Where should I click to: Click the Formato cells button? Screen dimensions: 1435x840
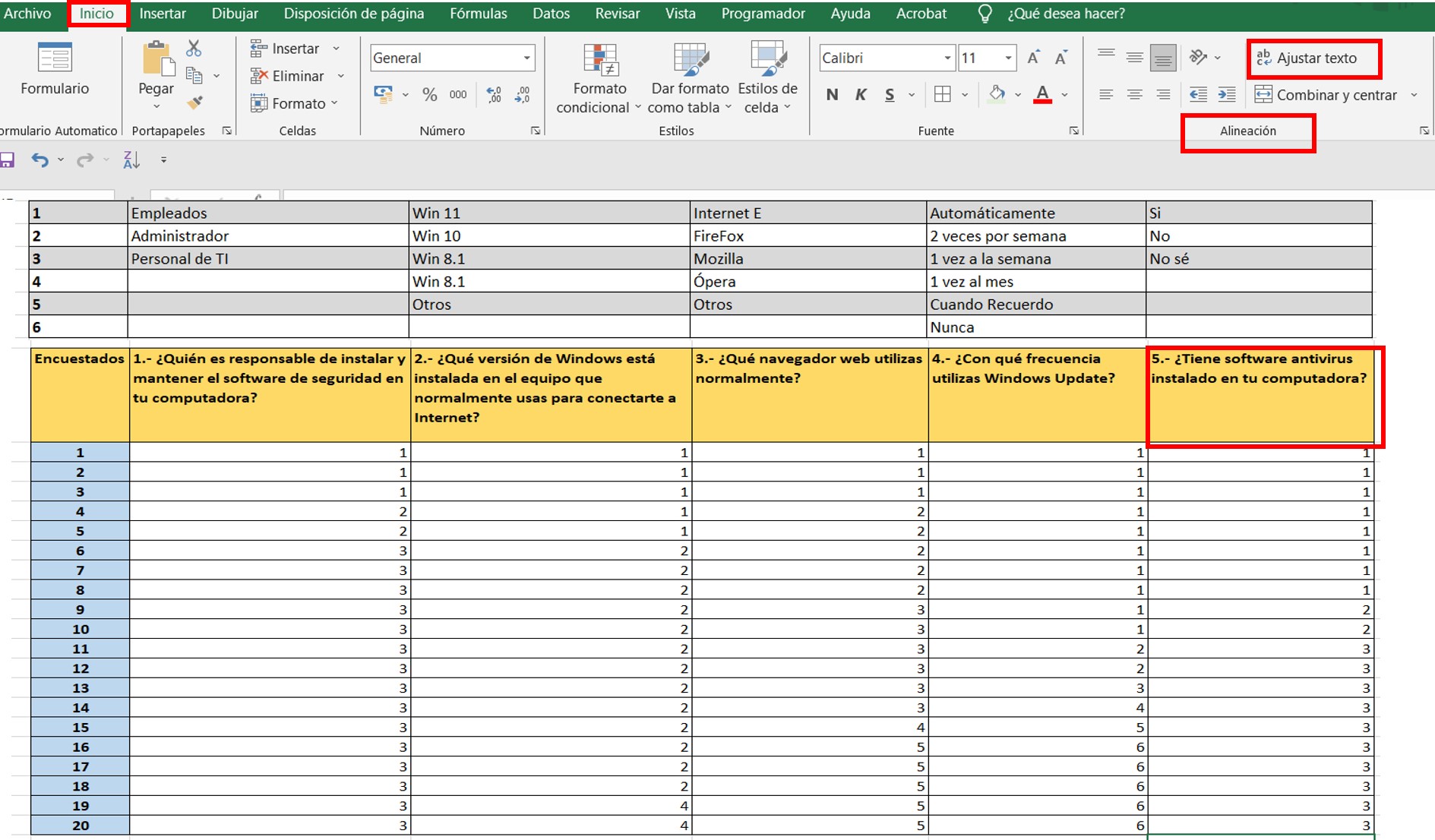click(295, 103)
